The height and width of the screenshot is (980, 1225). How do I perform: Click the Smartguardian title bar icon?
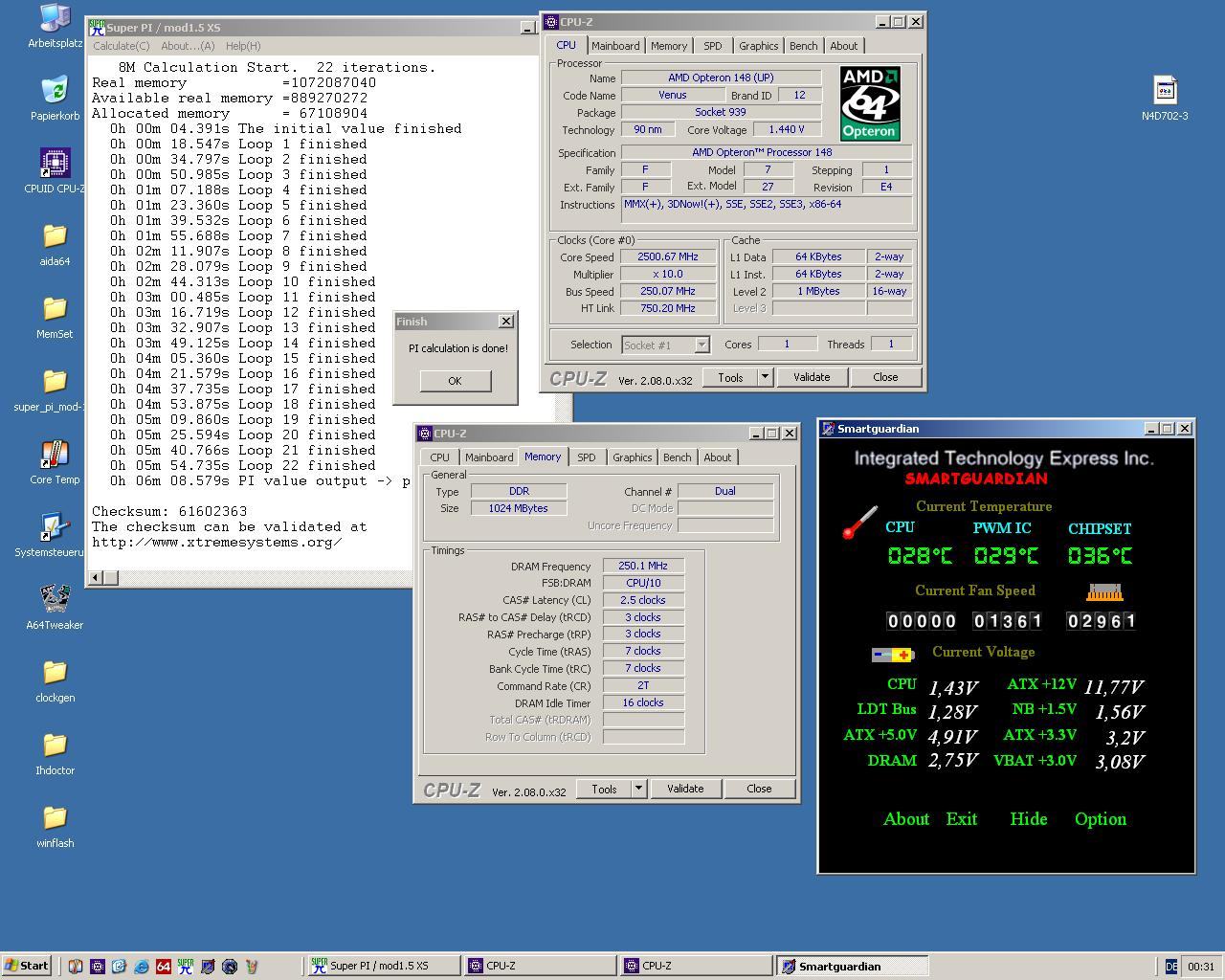point(828,429)
